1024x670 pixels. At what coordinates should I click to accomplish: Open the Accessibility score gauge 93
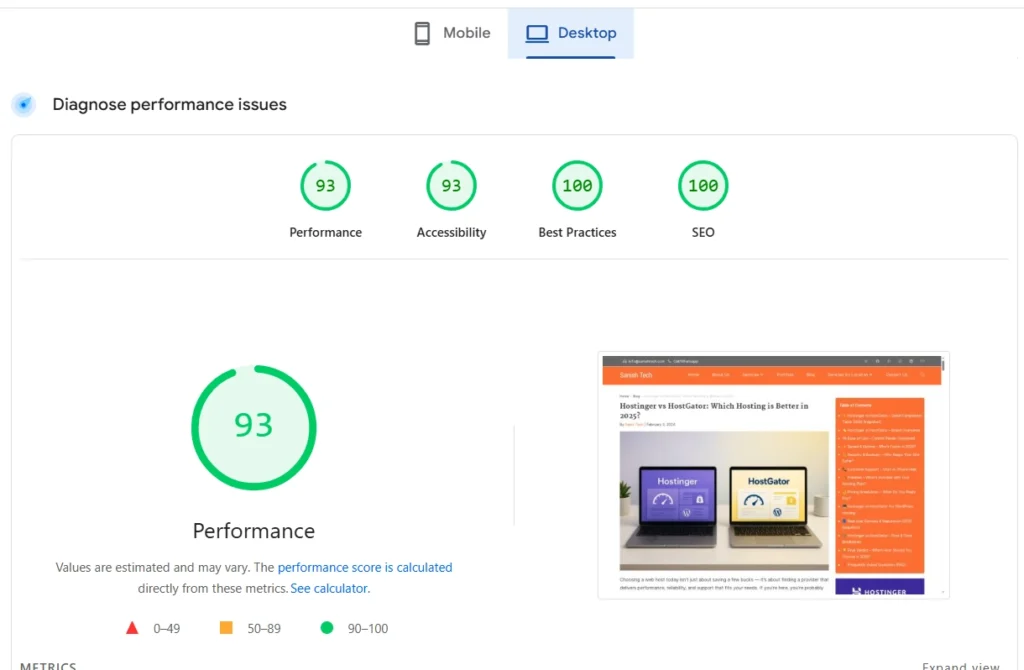[451, 185]
